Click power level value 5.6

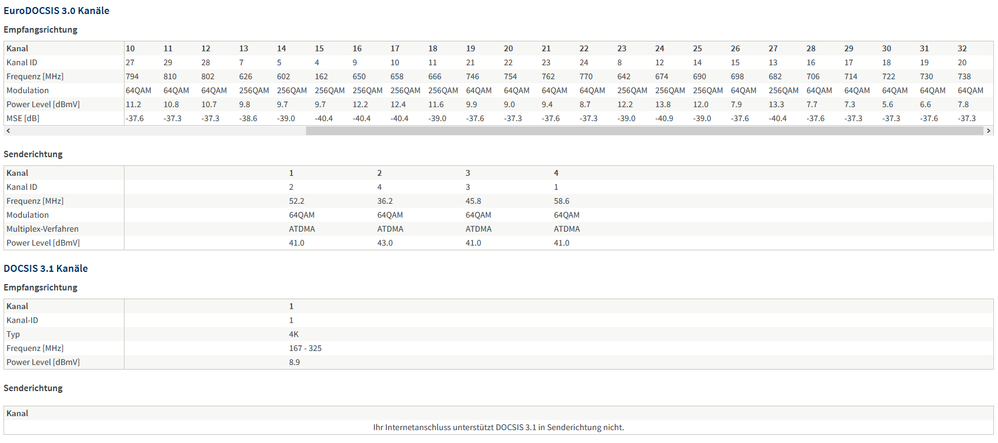pyautogui.click(x=888, y=104)
